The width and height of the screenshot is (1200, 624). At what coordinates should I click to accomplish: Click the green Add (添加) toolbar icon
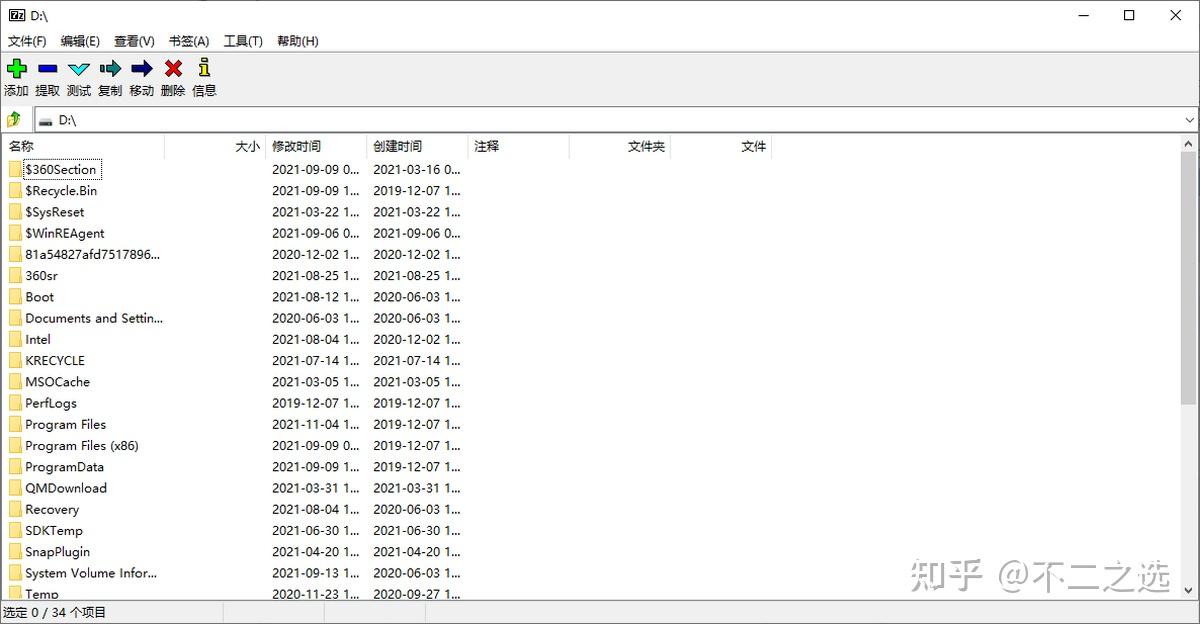pyautogui.click(x=16, y=69)
